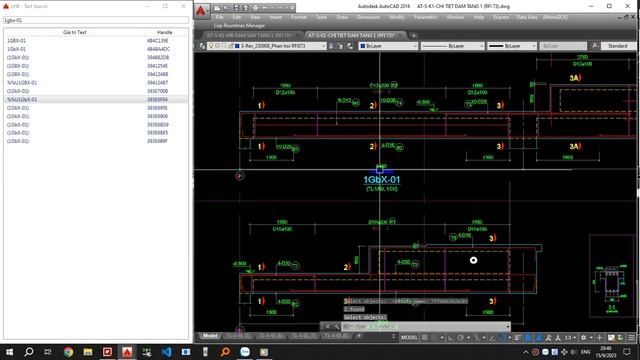Open the Zalo app from taskbar

click(x=245, y=352)
